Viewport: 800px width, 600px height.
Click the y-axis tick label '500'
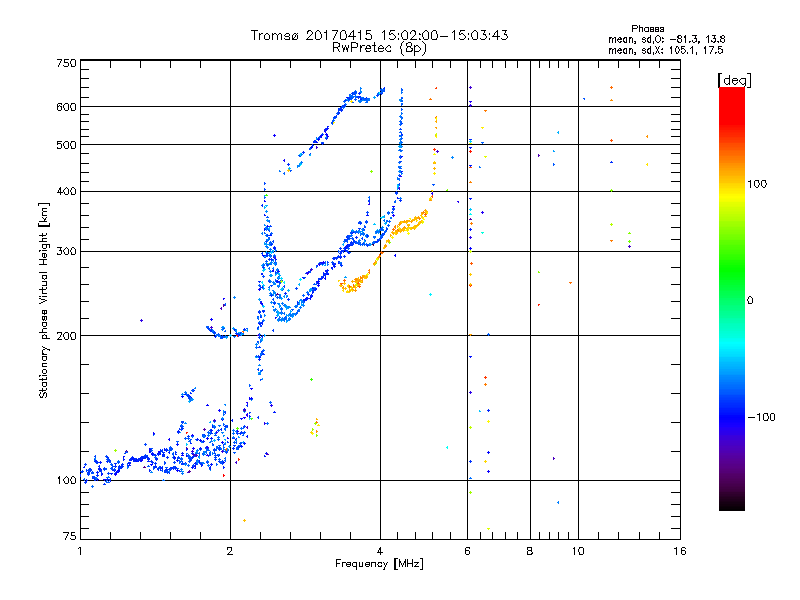coord(66,145)
